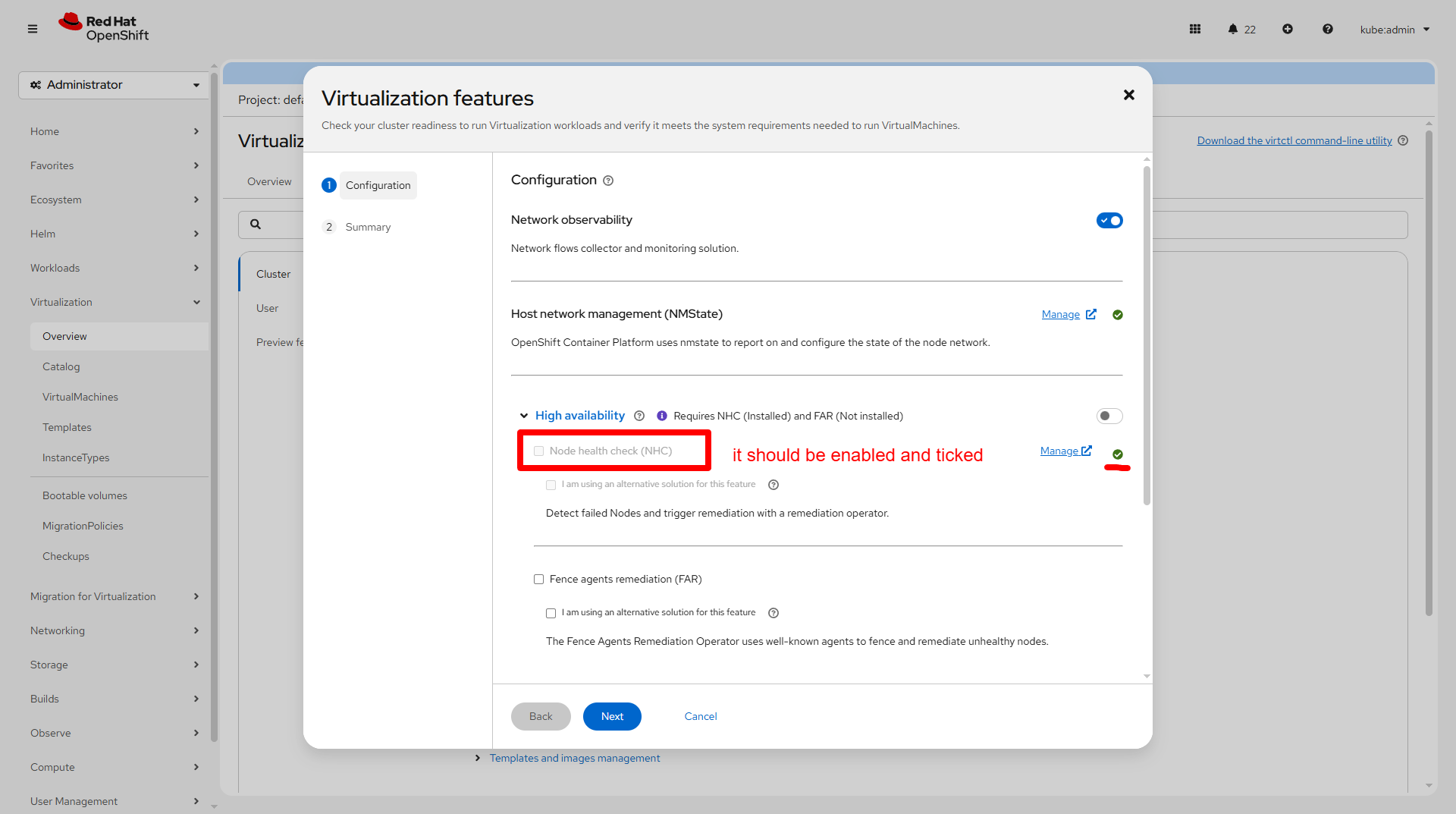Click help icon beside FAR alternative solution
Viewport: 1456px width, 814px height.
click(773, 613)
